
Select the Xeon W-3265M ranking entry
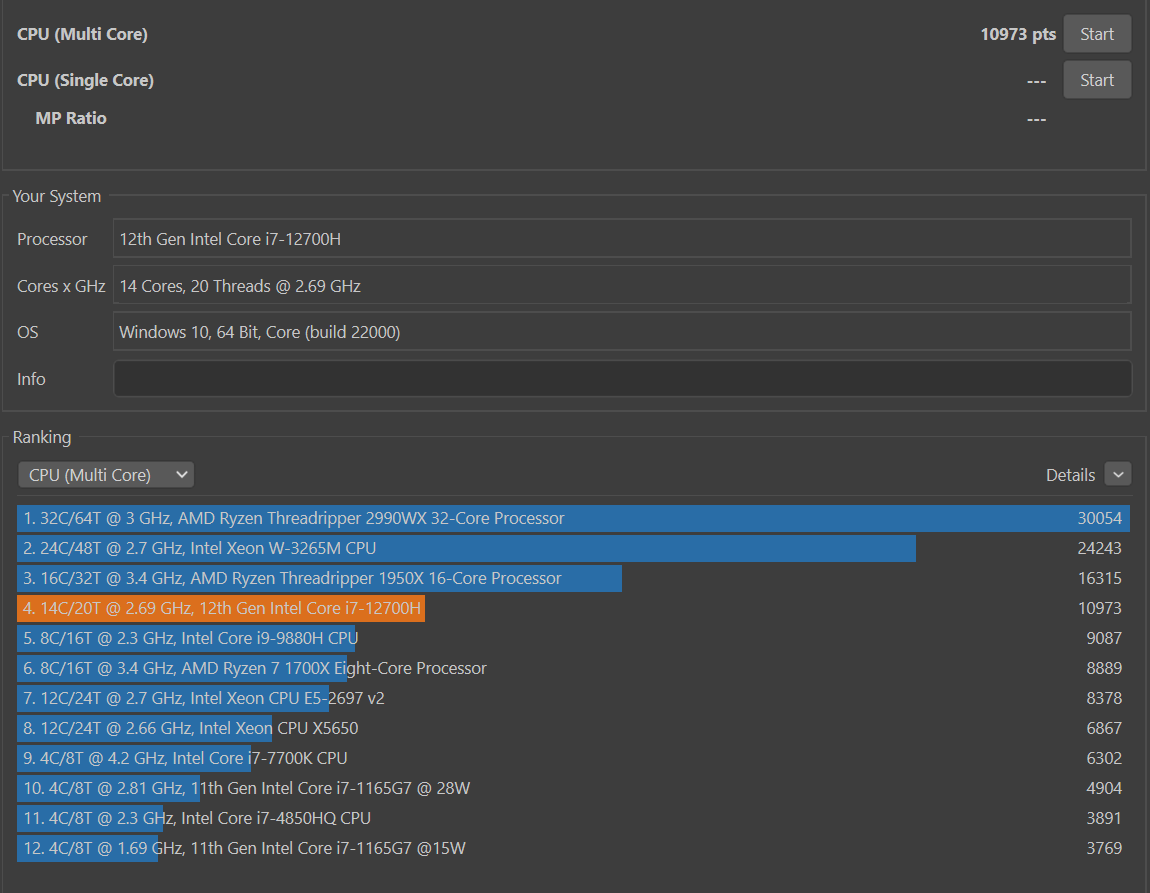[574, 548]
